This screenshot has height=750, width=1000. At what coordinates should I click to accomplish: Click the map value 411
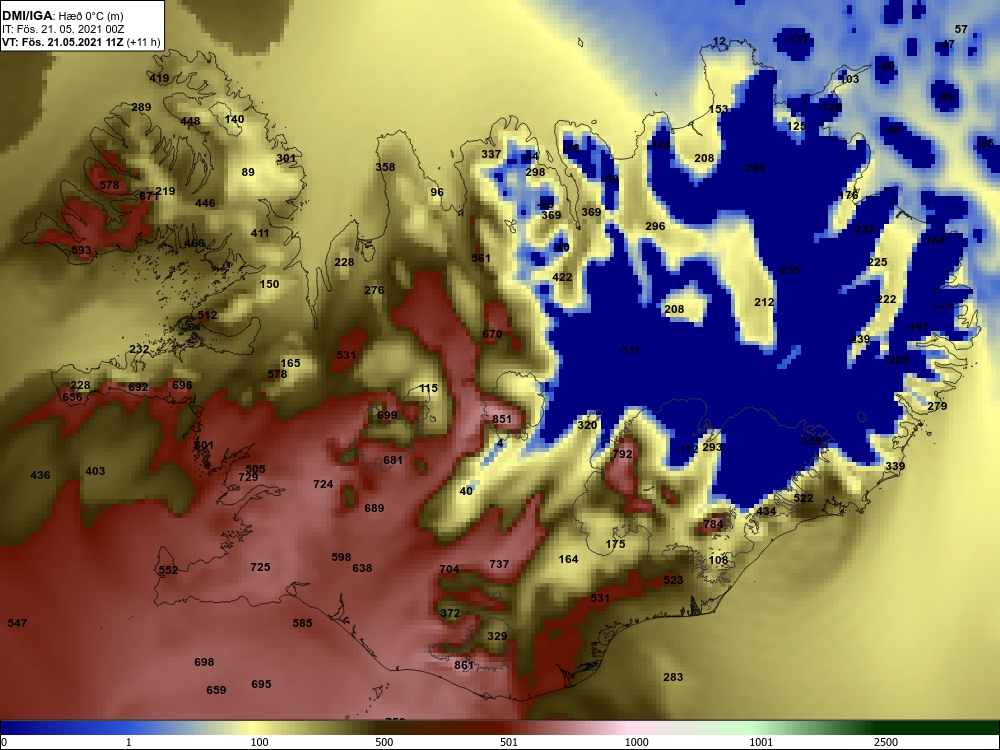pos(260,233)
